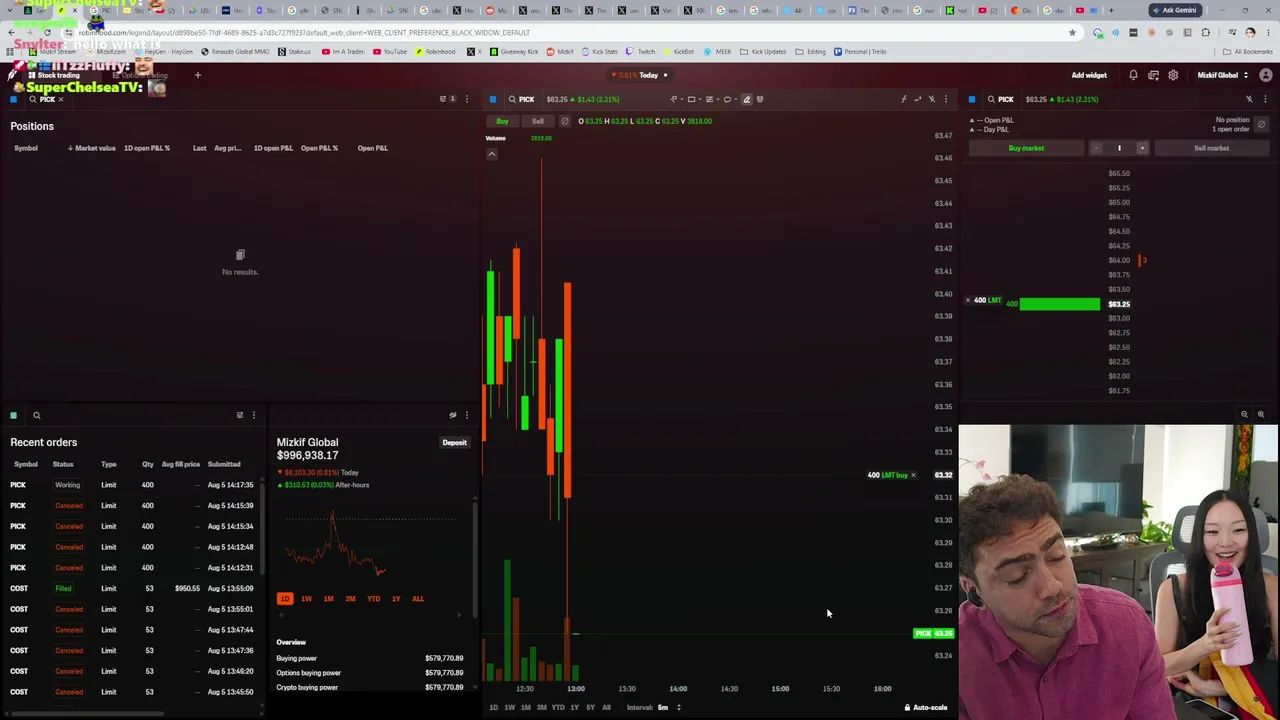Click the cancel icon next to No position
The height and width of the screenshot is (720, 1280).
(1261, 124)
